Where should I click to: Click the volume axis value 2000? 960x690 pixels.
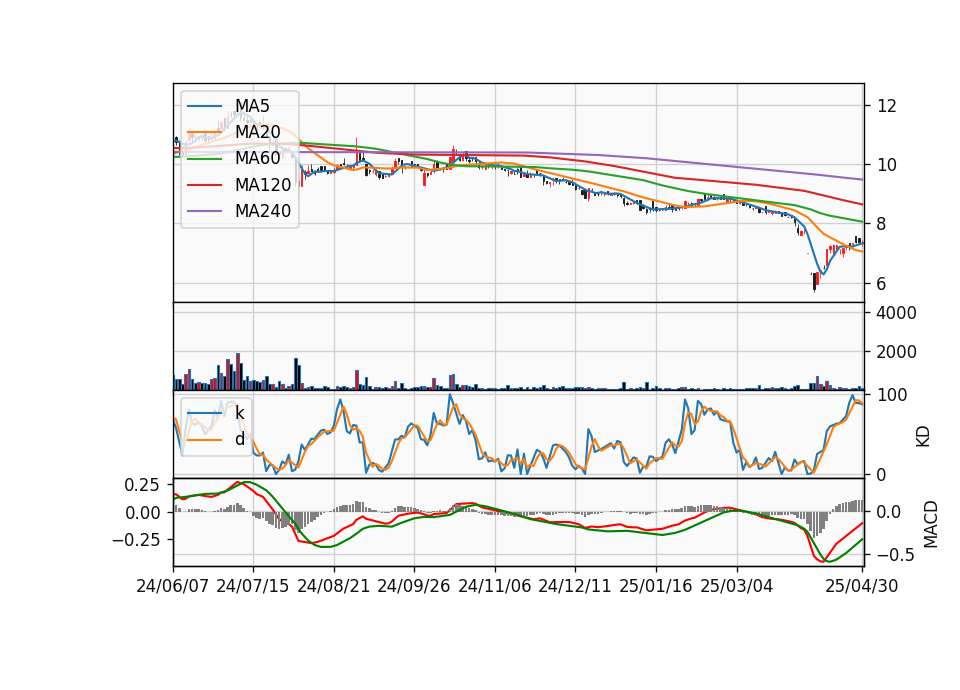(896, 352)
